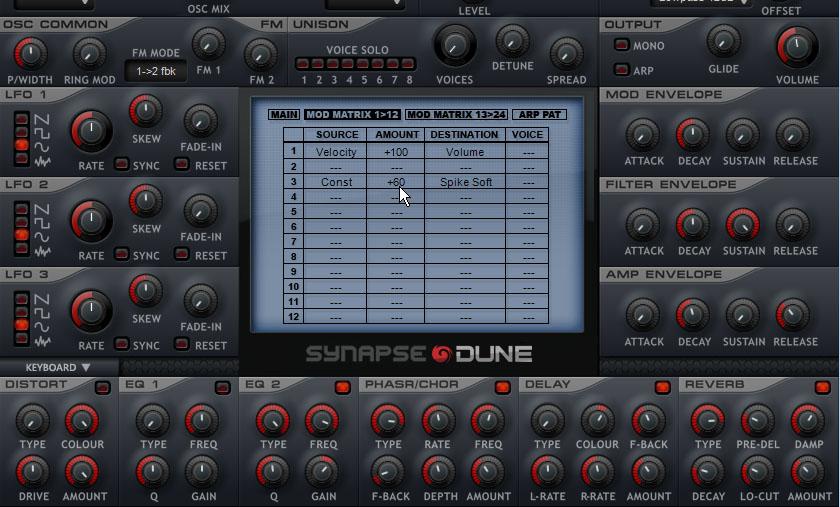The width and height of the screenshot is (840, 507).
Task: Switch to MOD MATRIX 1>12 tab
Action: point(352,115)
